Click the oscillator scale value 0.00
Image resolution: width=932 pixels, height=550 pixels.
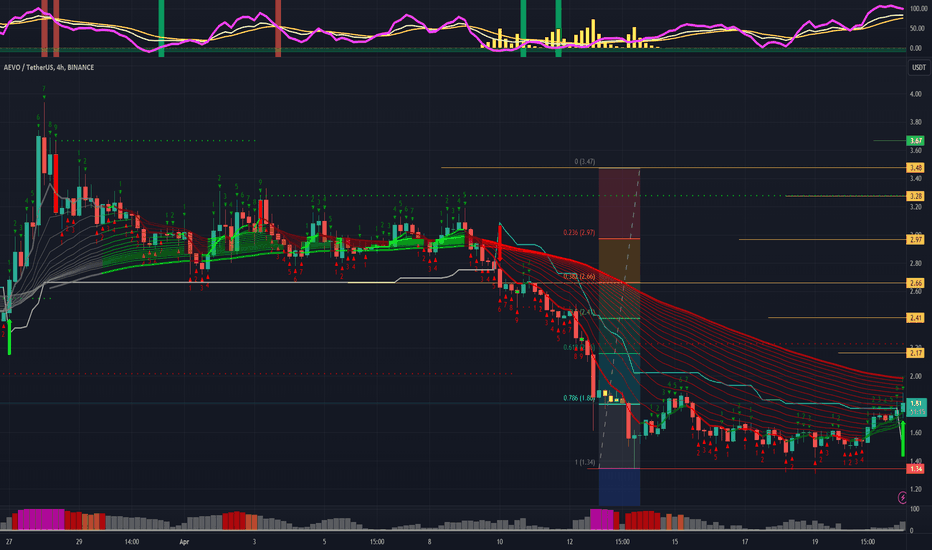(917, 49)
